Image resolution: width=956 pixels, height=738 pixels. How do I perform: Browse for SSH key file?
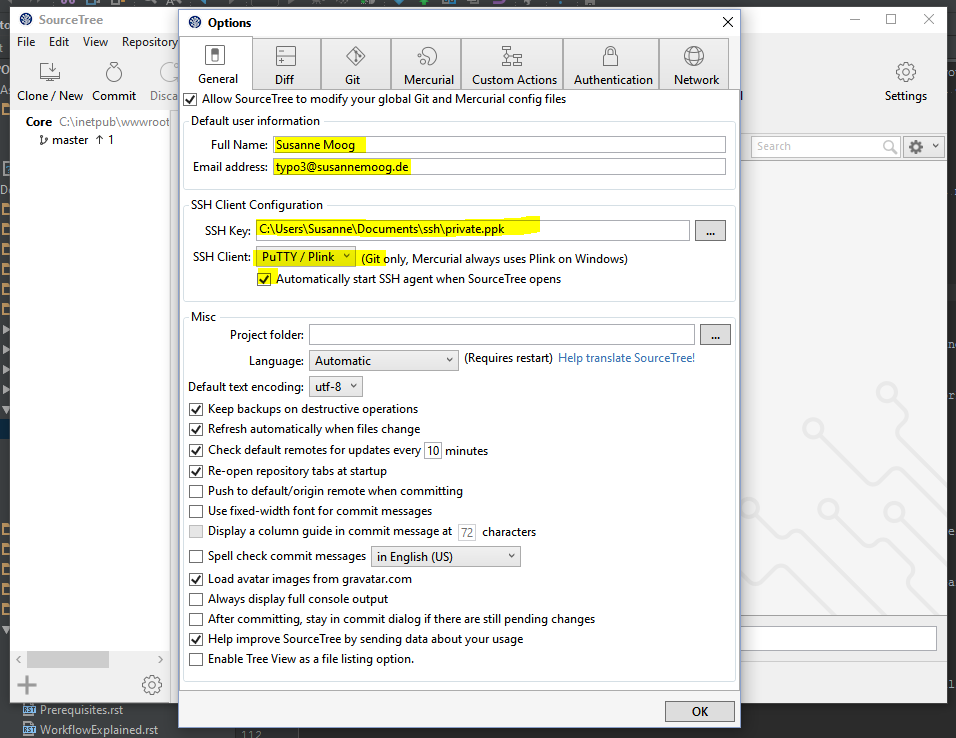[710, 231]
